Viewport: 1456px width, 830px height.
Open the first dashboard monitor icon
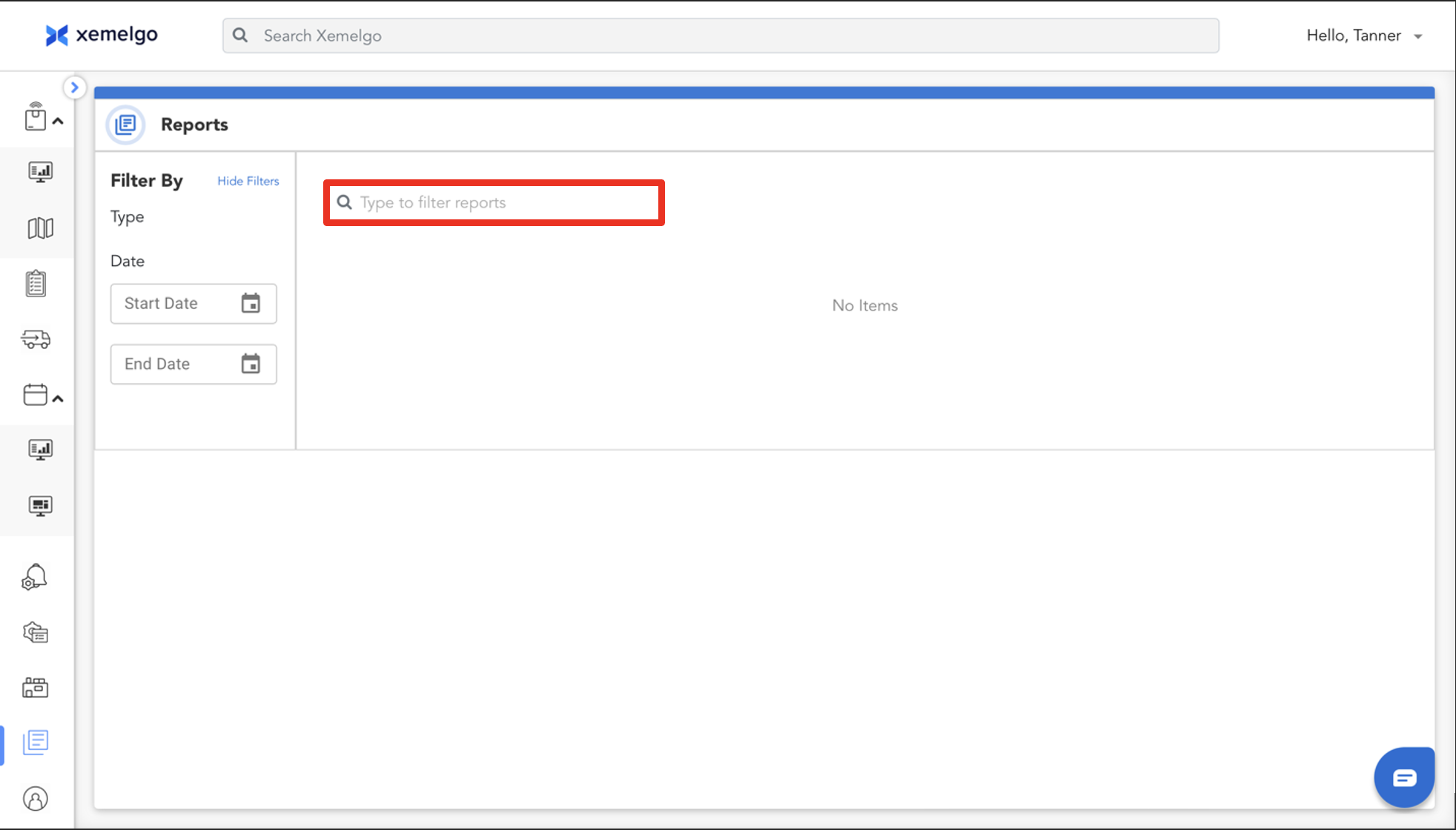tap(40, 172)
